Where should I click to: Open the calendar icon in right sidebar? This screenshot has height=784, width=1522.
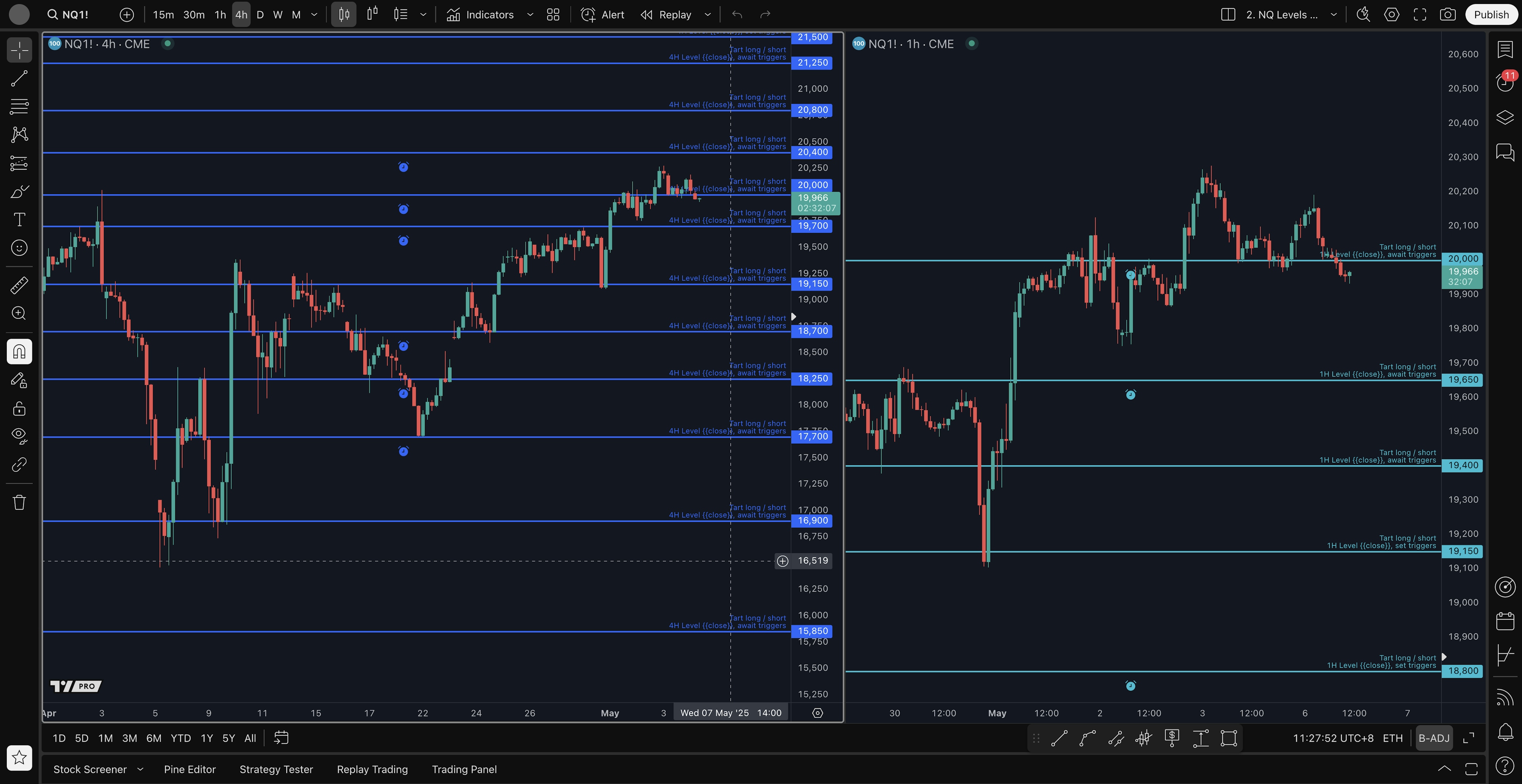click(x=1505, y=621)
